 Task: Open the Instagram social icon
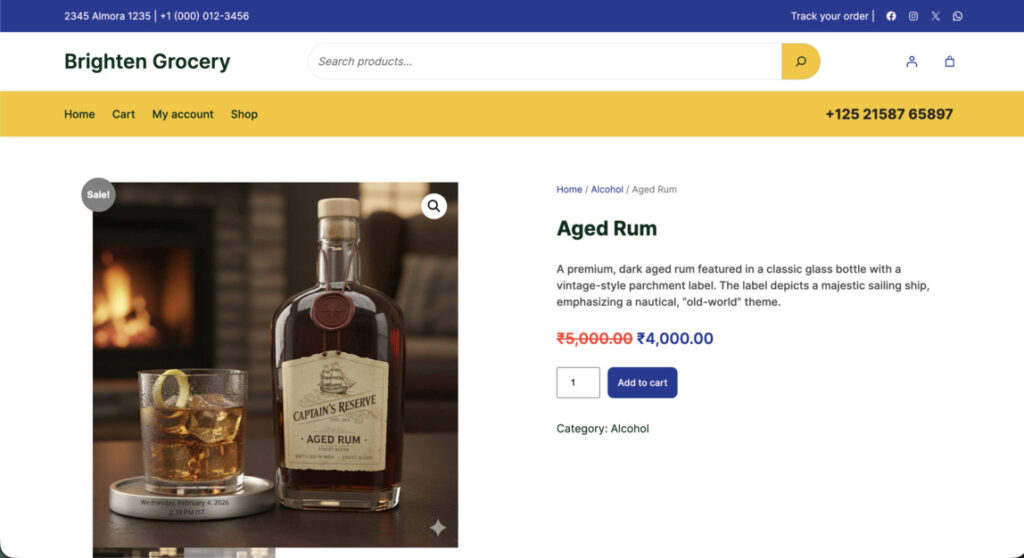(x=913, y=16)
